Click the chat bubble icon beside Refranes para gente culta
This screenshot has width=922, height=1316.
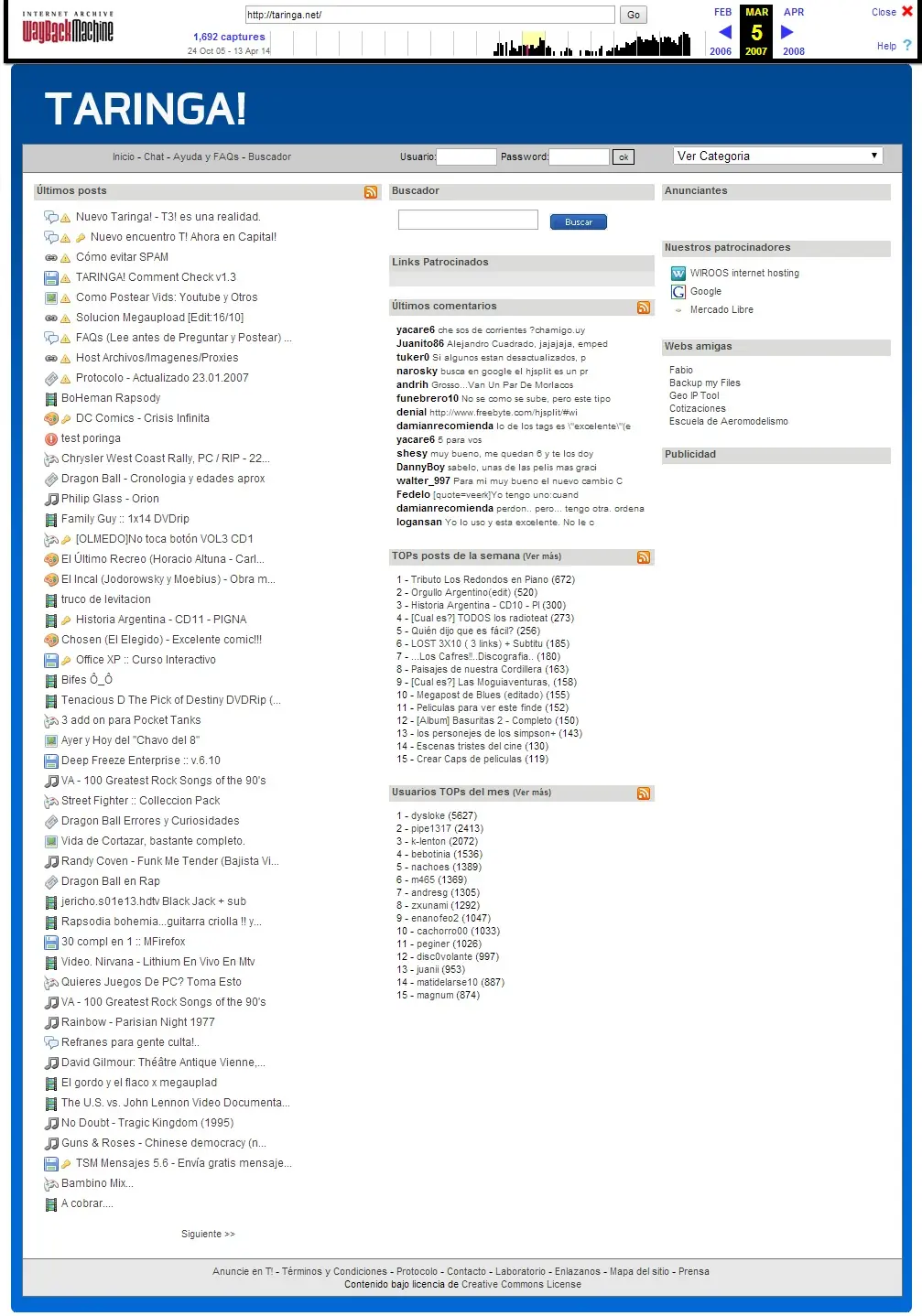51,1043
